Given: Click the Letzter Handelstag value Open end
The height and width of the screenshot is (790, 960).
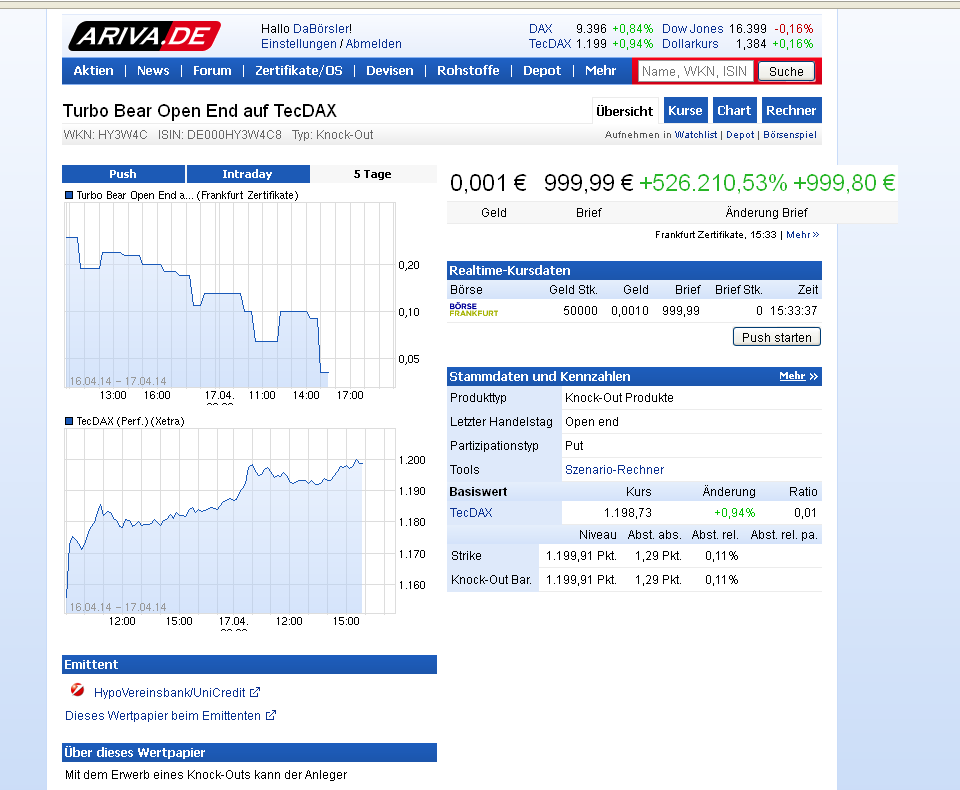Looking at the screenshot, I should [591, 422].
